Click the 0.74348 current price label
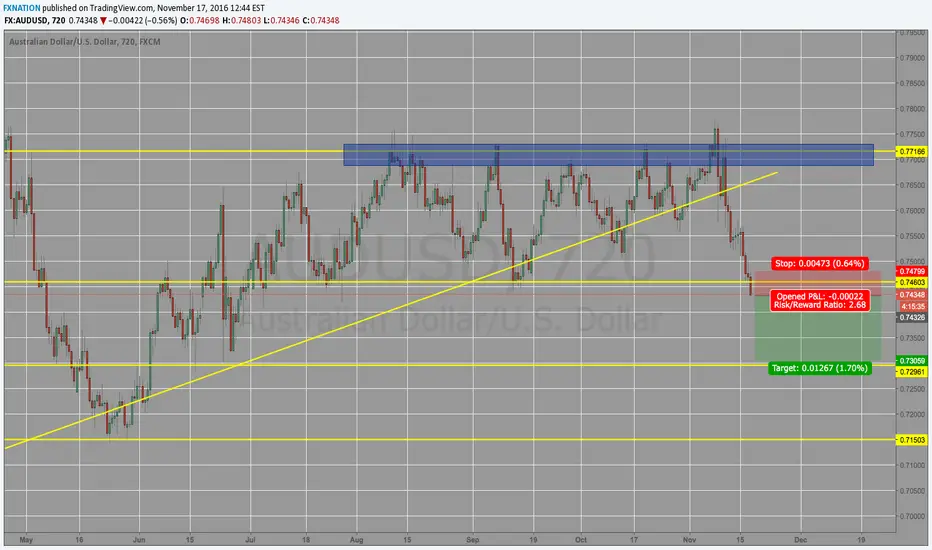Viewport: 932px width, 550px height. coord(912,295)
